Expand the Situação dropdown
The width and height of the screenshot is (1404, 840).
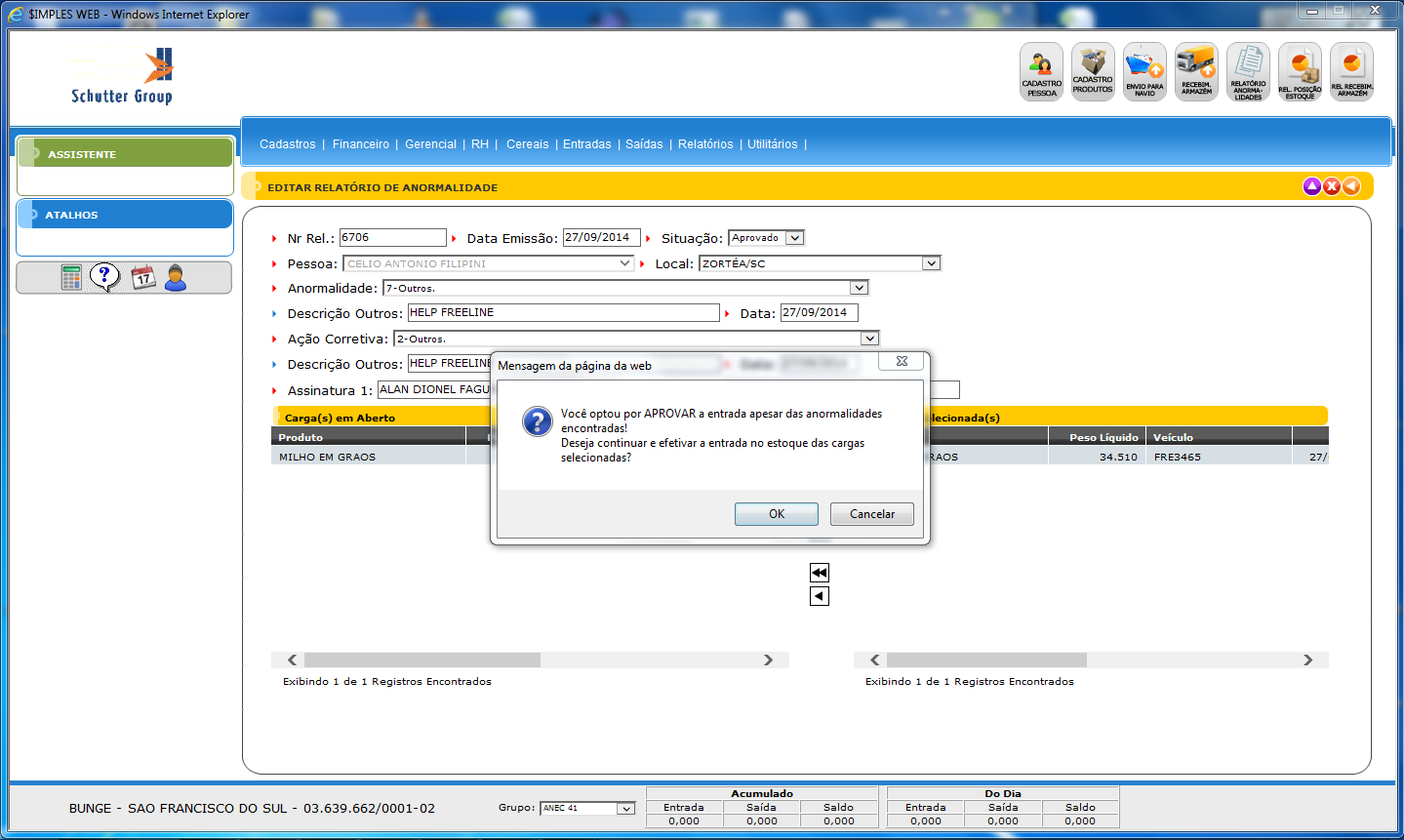coord(795,238)
